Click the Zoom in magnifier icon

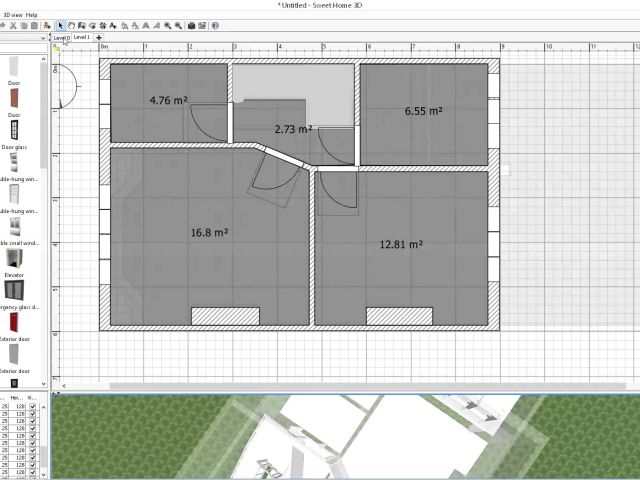tap(166, 26)
